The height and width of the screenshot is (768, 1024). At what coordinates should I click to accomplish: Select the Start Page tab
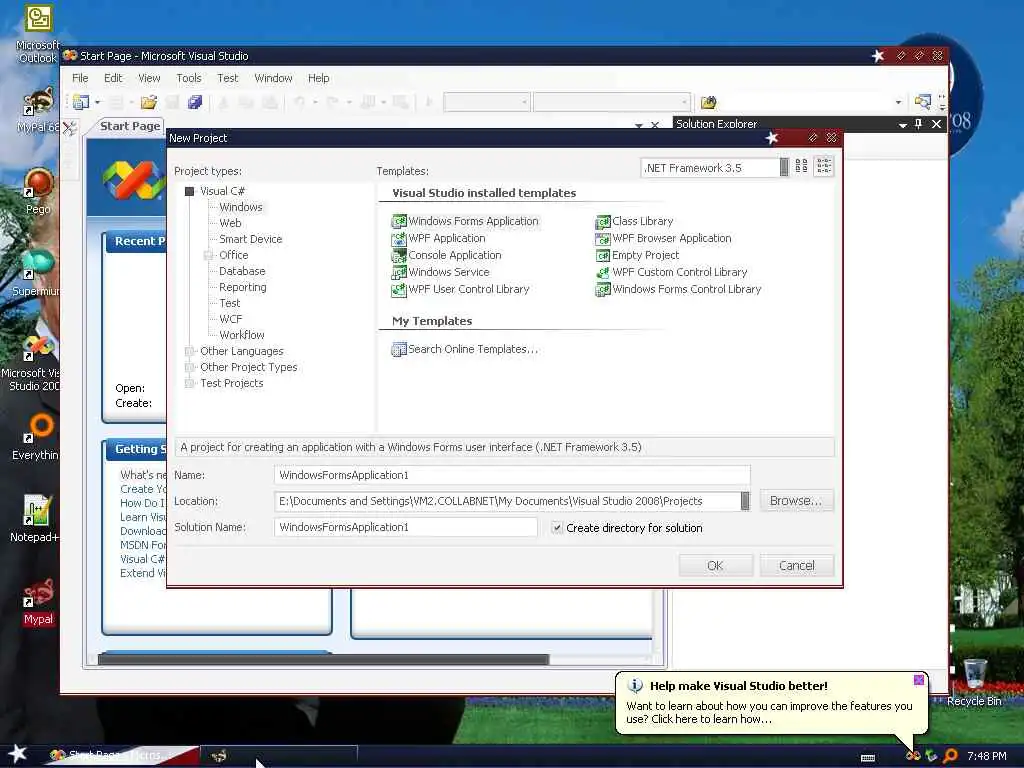click(129, 126)
